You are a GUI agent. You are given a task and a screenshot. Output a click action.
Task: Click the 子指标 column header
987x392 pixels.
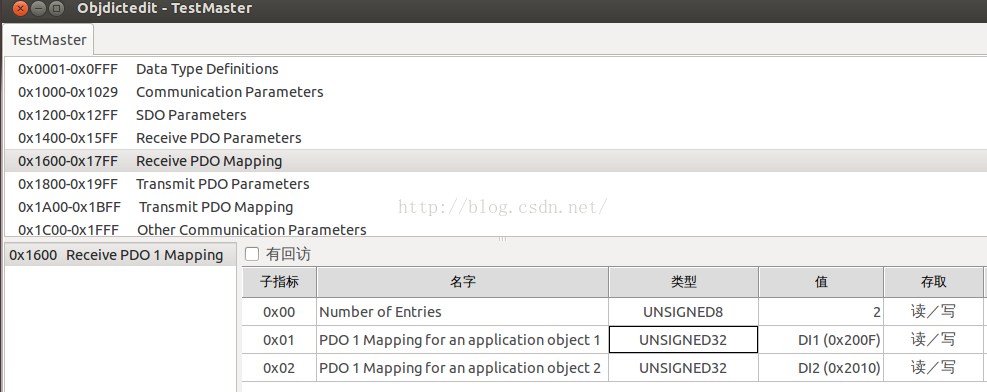pos(279,282)
